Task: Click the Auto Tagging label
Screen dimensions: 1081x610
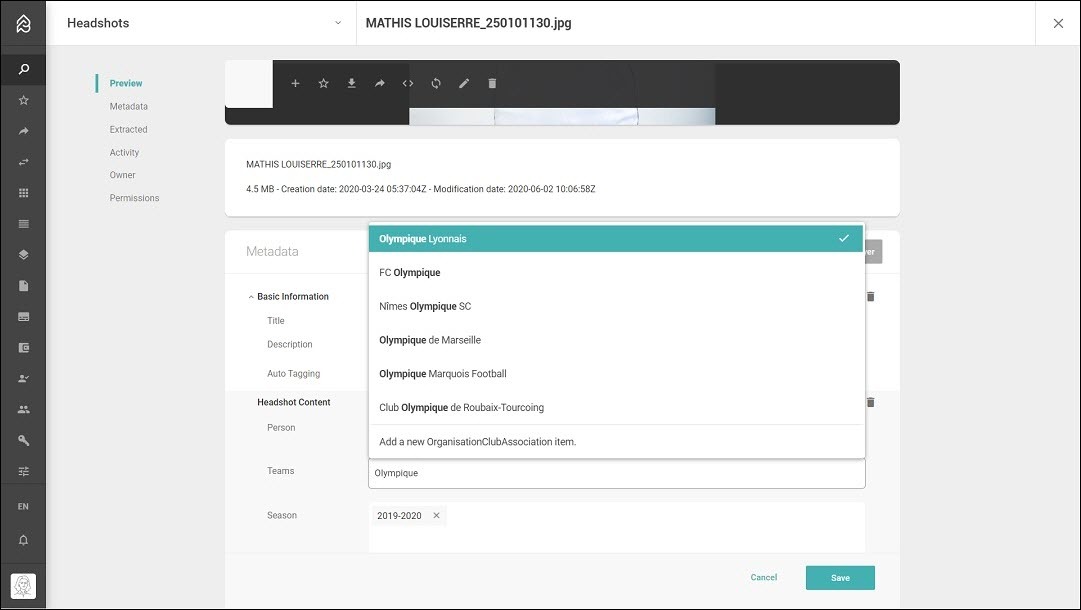Action: (294, 374)
